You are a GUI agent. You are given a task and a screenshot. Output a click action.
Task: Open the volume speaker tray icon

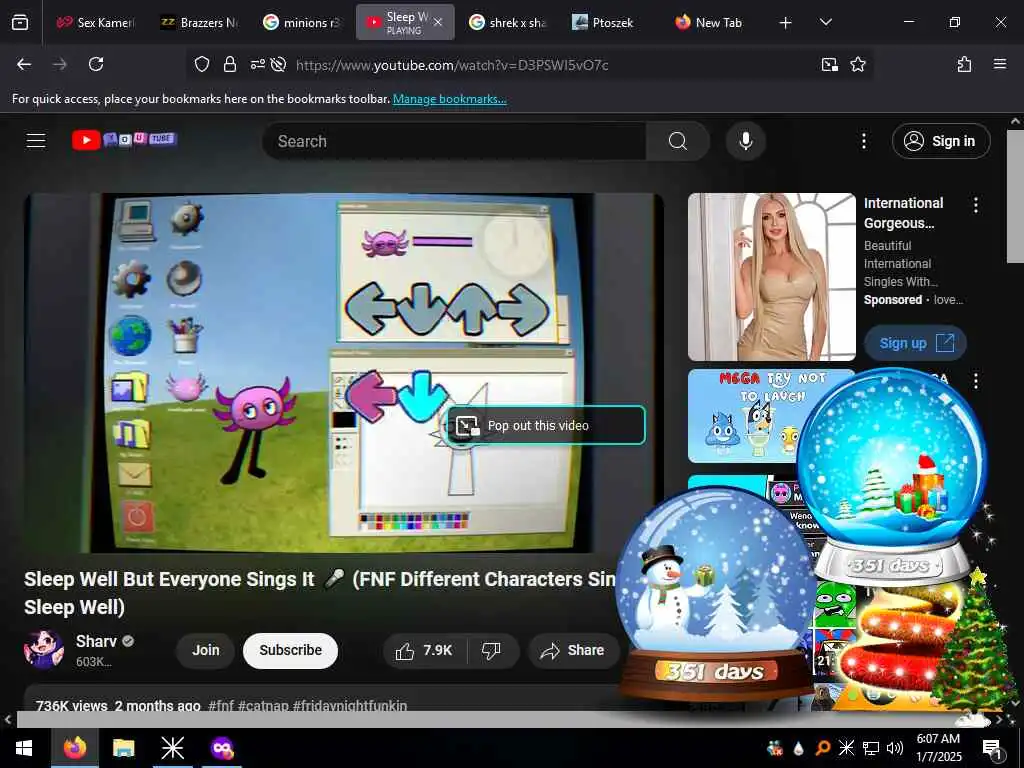tap(895, 748)
